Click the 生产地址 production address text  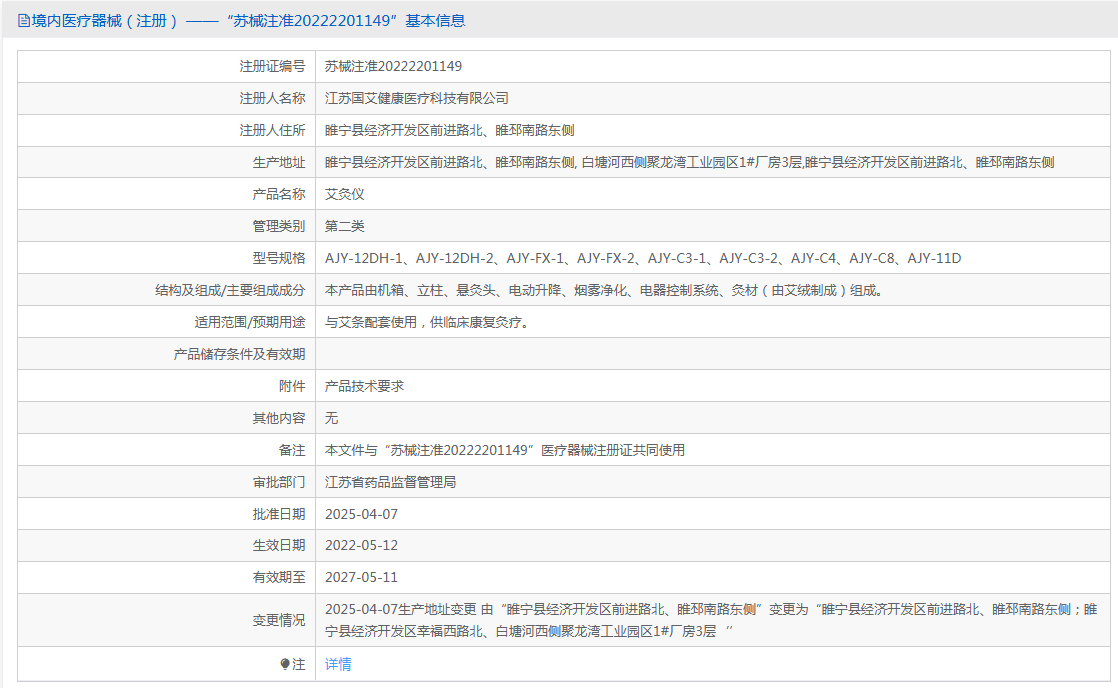(x=689, y=163)
